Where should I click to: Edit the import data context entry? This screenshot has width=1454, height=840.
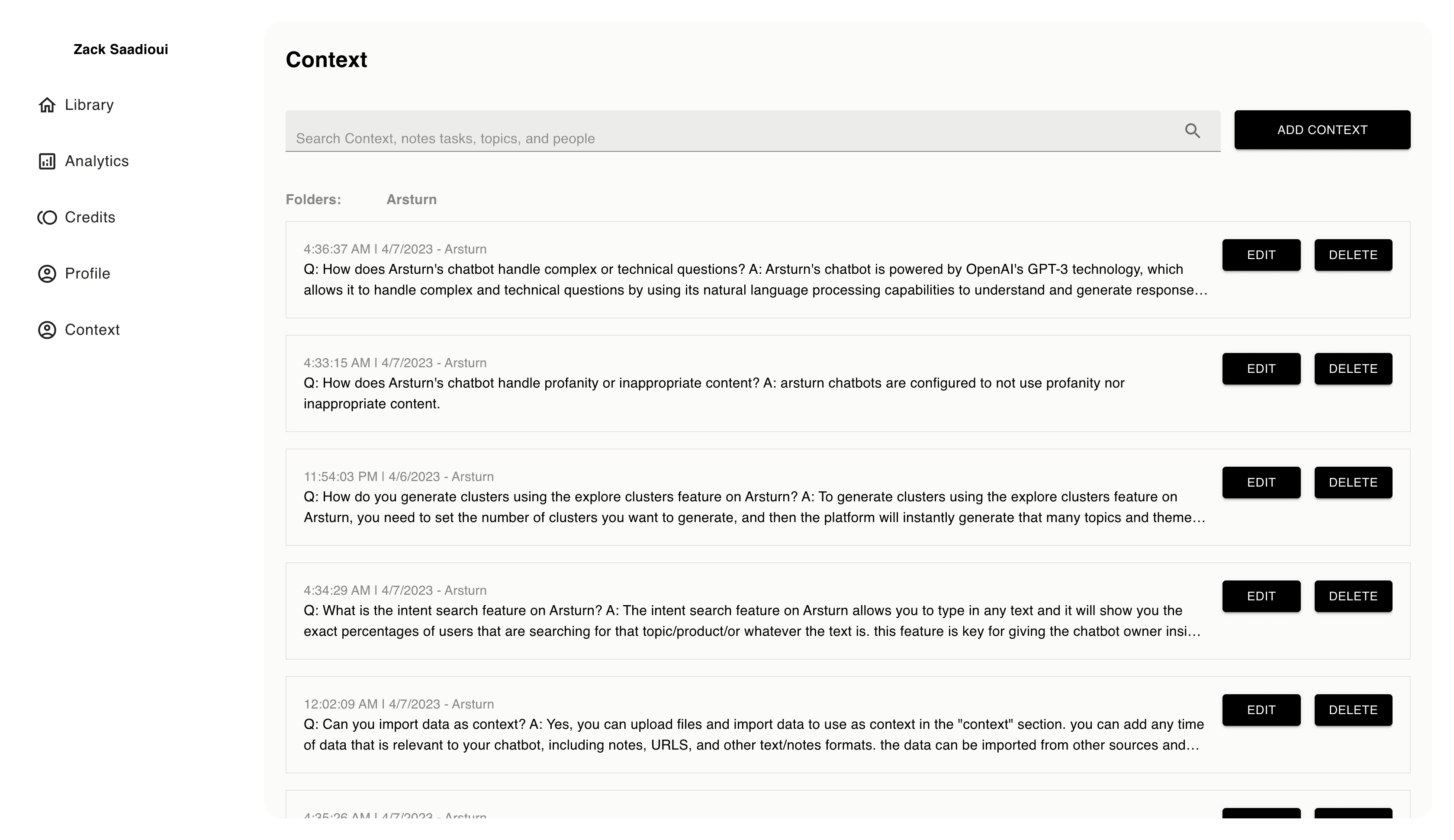coord(1261,710)
